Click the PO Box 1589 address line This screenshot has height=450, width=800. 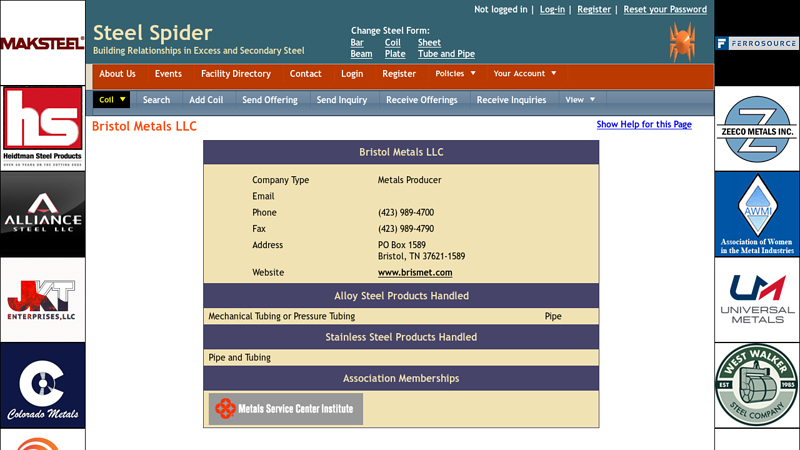click(402, 245)
